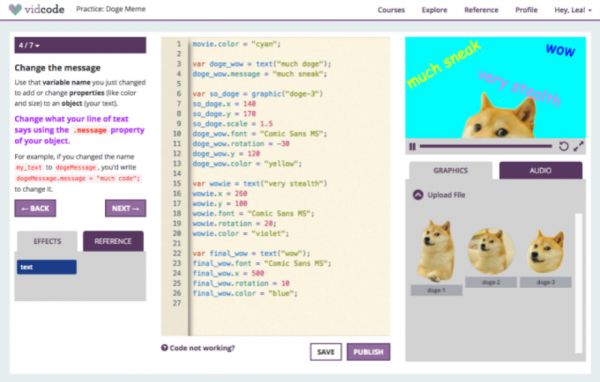
Task: Restart the video with the reload icon
Action: 563,146
